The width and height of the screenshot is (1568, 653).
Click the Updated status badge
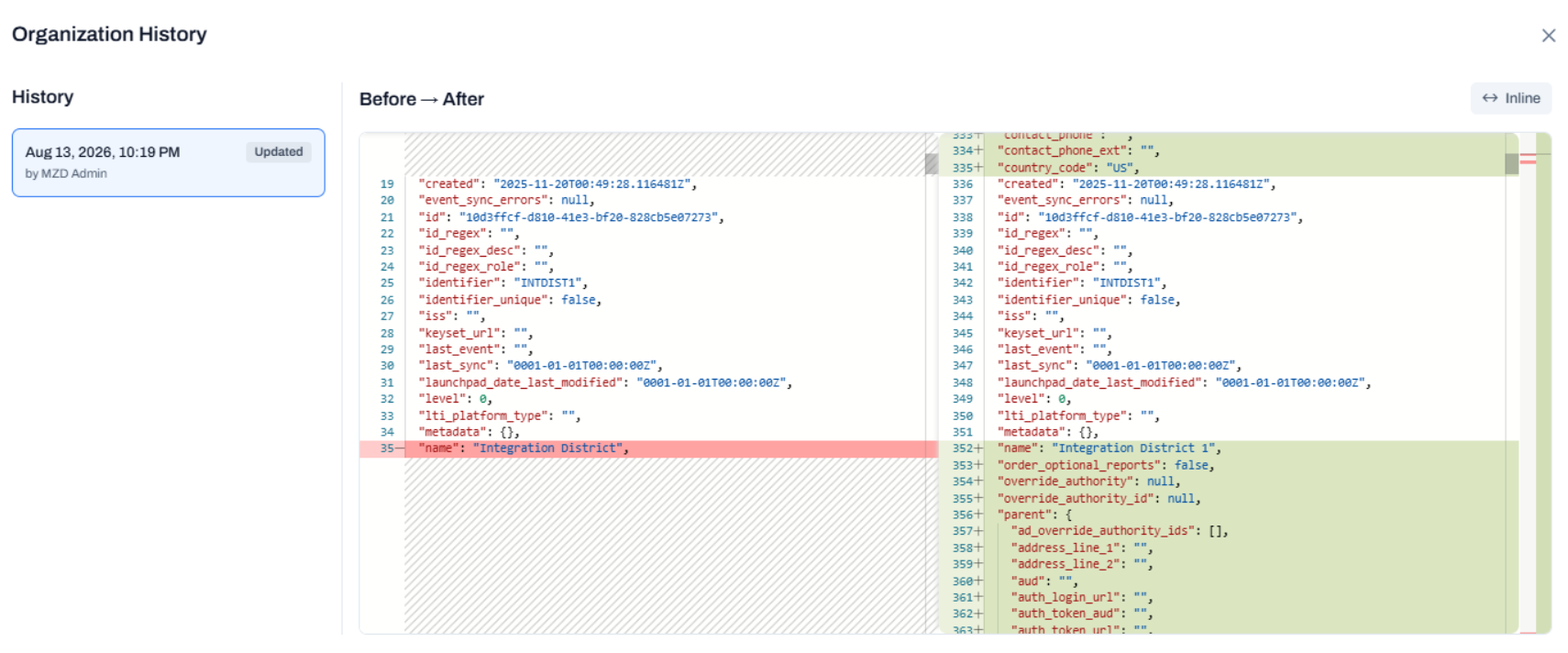[x=279, y=152]
